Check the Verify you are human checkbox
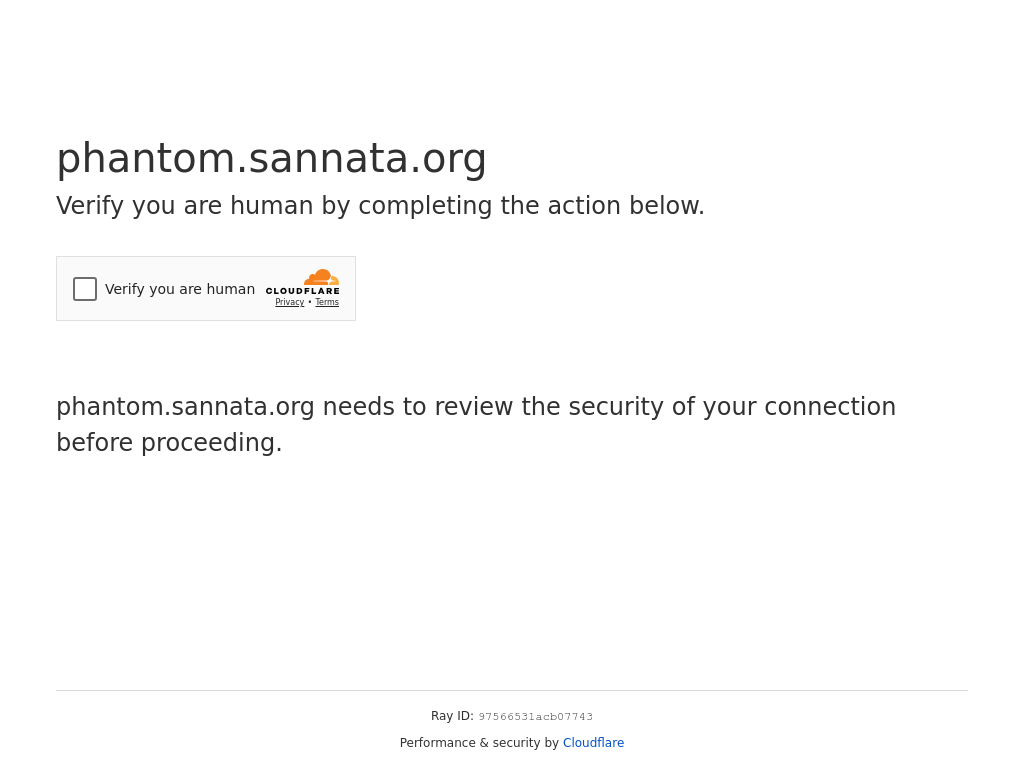The width and height of the screenshot is (1024, 768). (x=85, y=289)
